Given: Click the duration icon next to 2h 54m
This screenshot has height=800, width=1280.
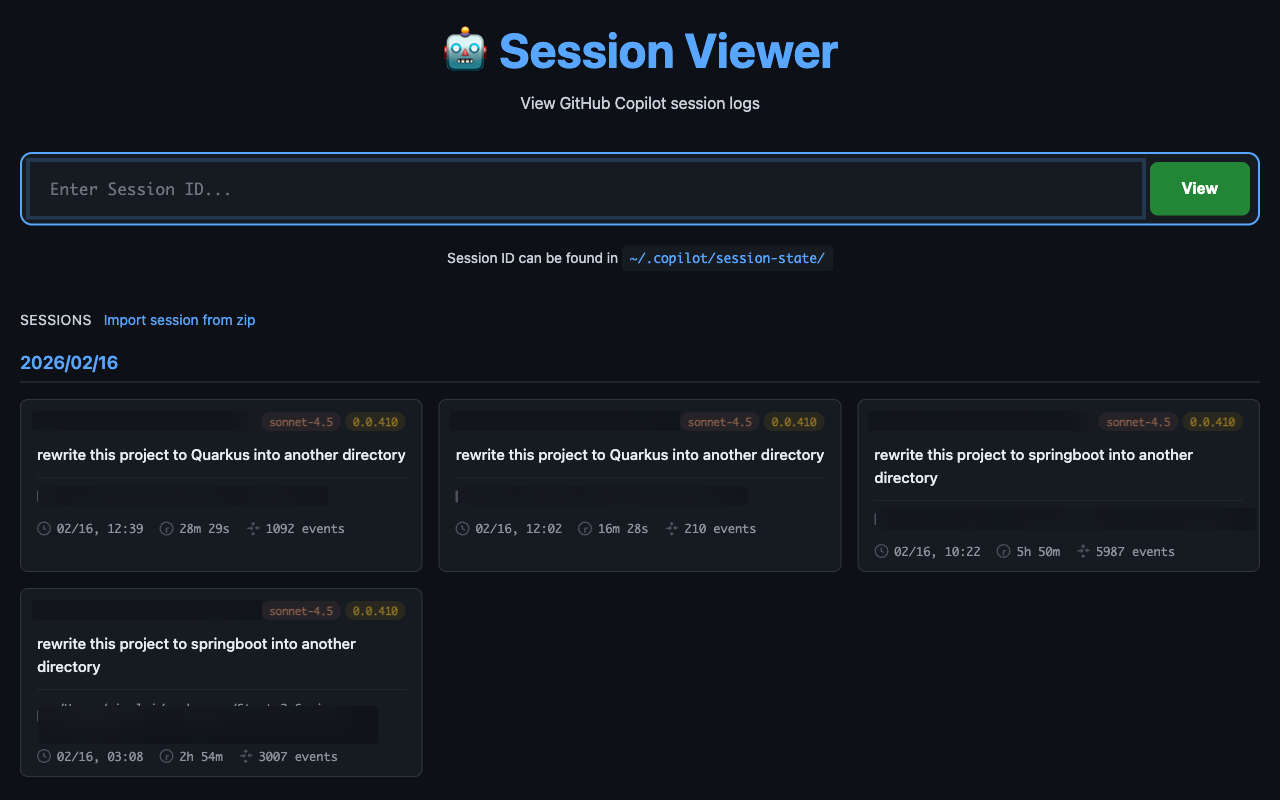Looking at the screenshot, I should pyautogui.click(x=167, y=756).
